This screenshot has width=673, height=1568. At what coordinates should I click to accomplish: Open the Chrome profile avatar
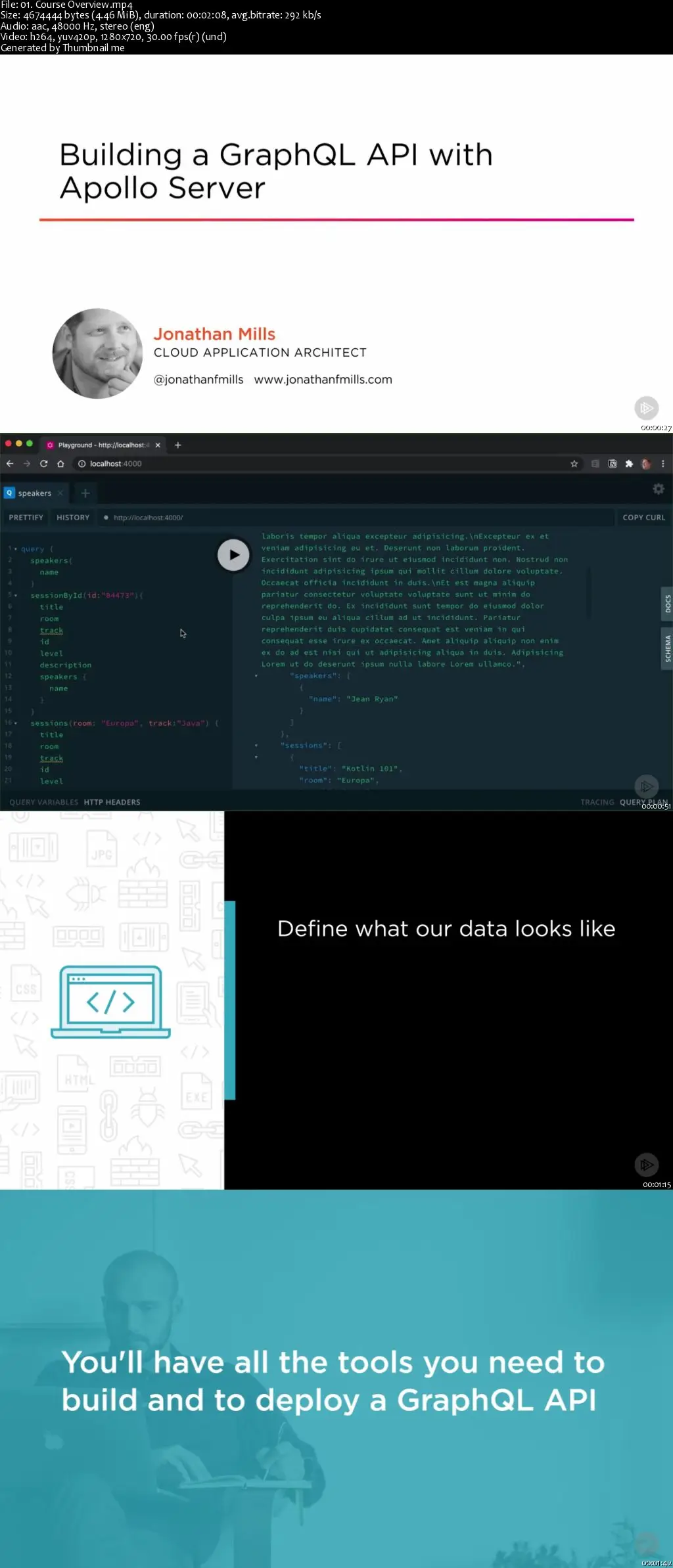[x=646, y=464]
